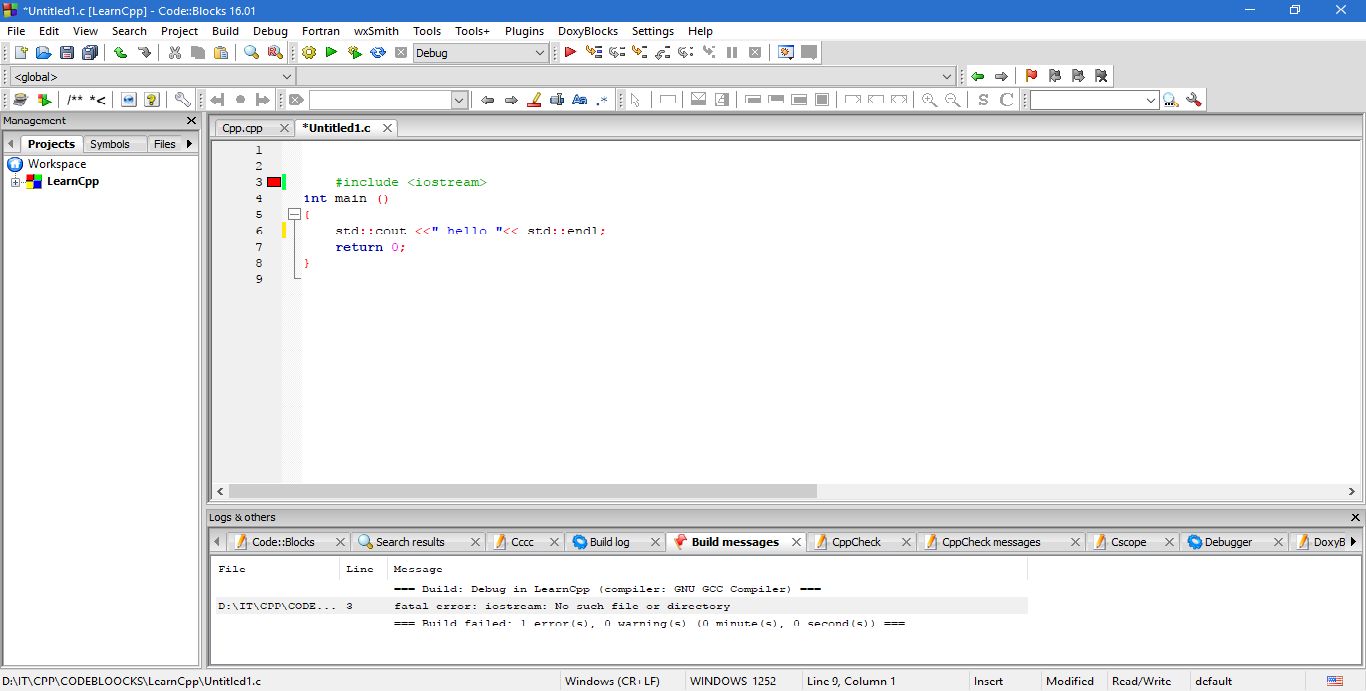Click the Find magnifier icon

click(x=252, y=53)
